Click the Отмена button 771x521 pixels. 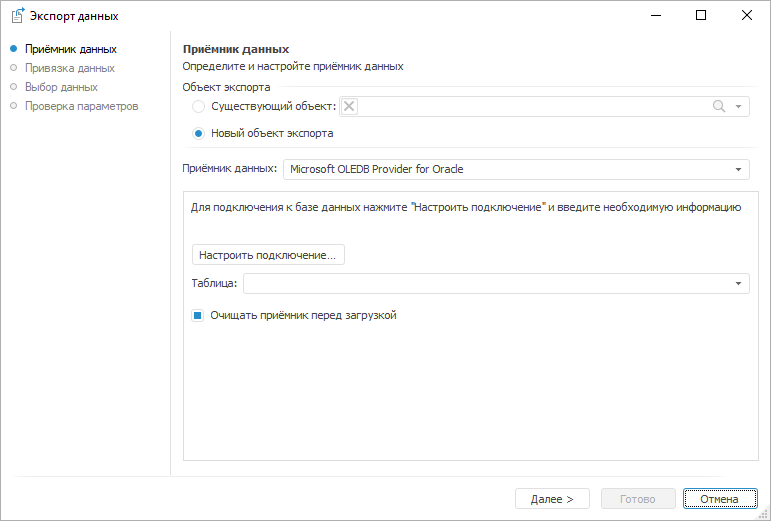coord(719,499)
